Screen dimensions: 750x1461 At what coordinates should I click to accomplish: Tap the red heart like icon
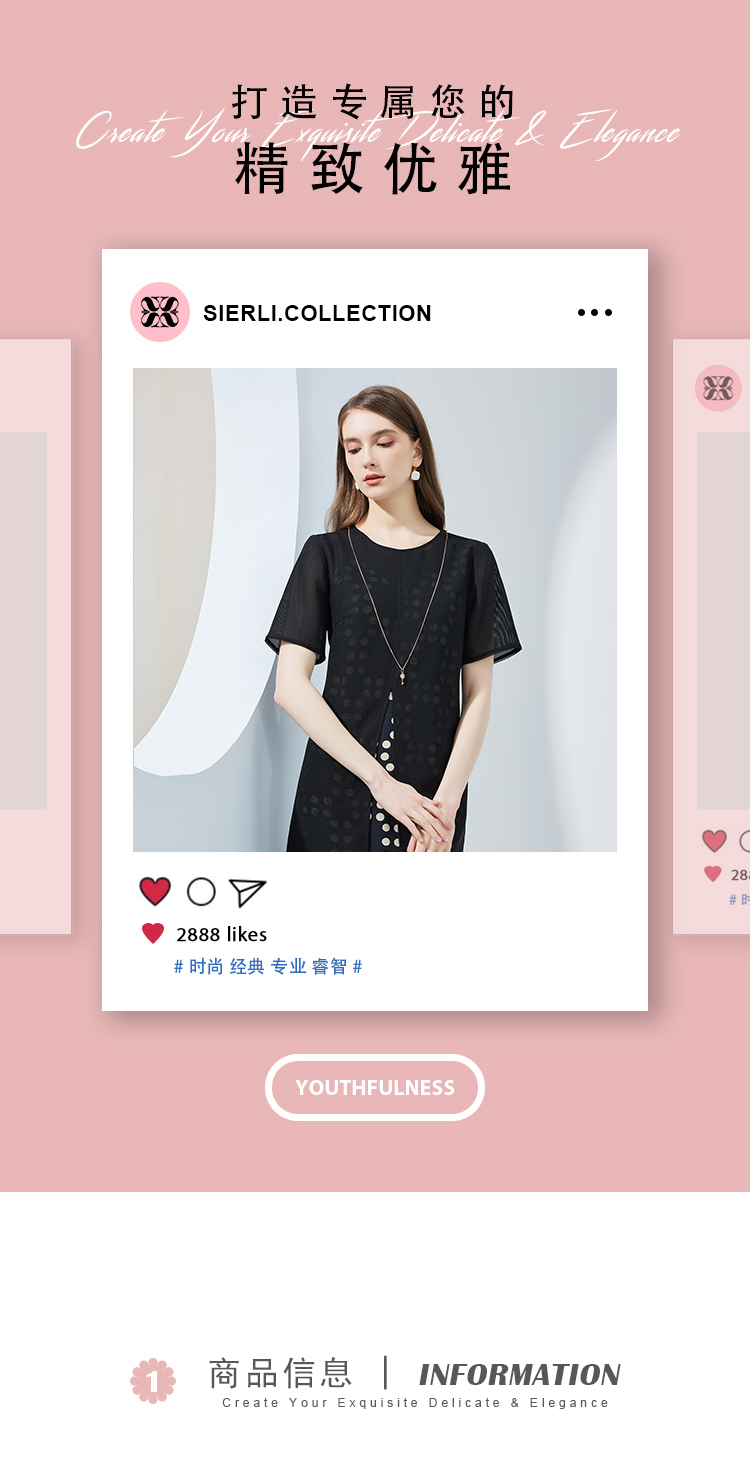tap(155, 891)
